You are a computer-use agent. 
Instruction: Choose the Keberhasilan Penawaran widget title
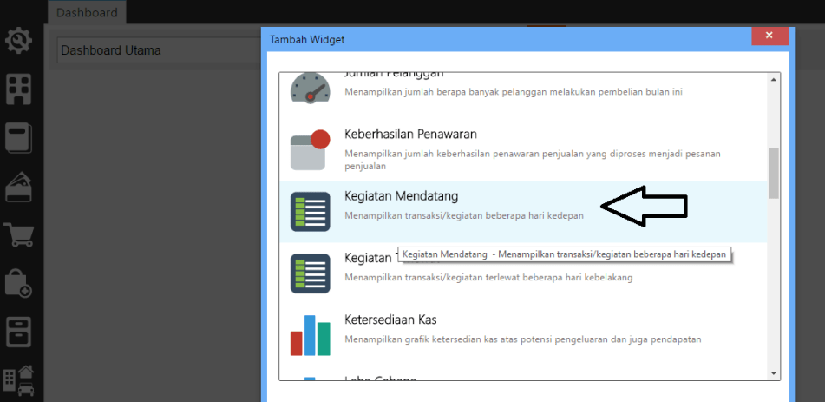coord(410,134)
